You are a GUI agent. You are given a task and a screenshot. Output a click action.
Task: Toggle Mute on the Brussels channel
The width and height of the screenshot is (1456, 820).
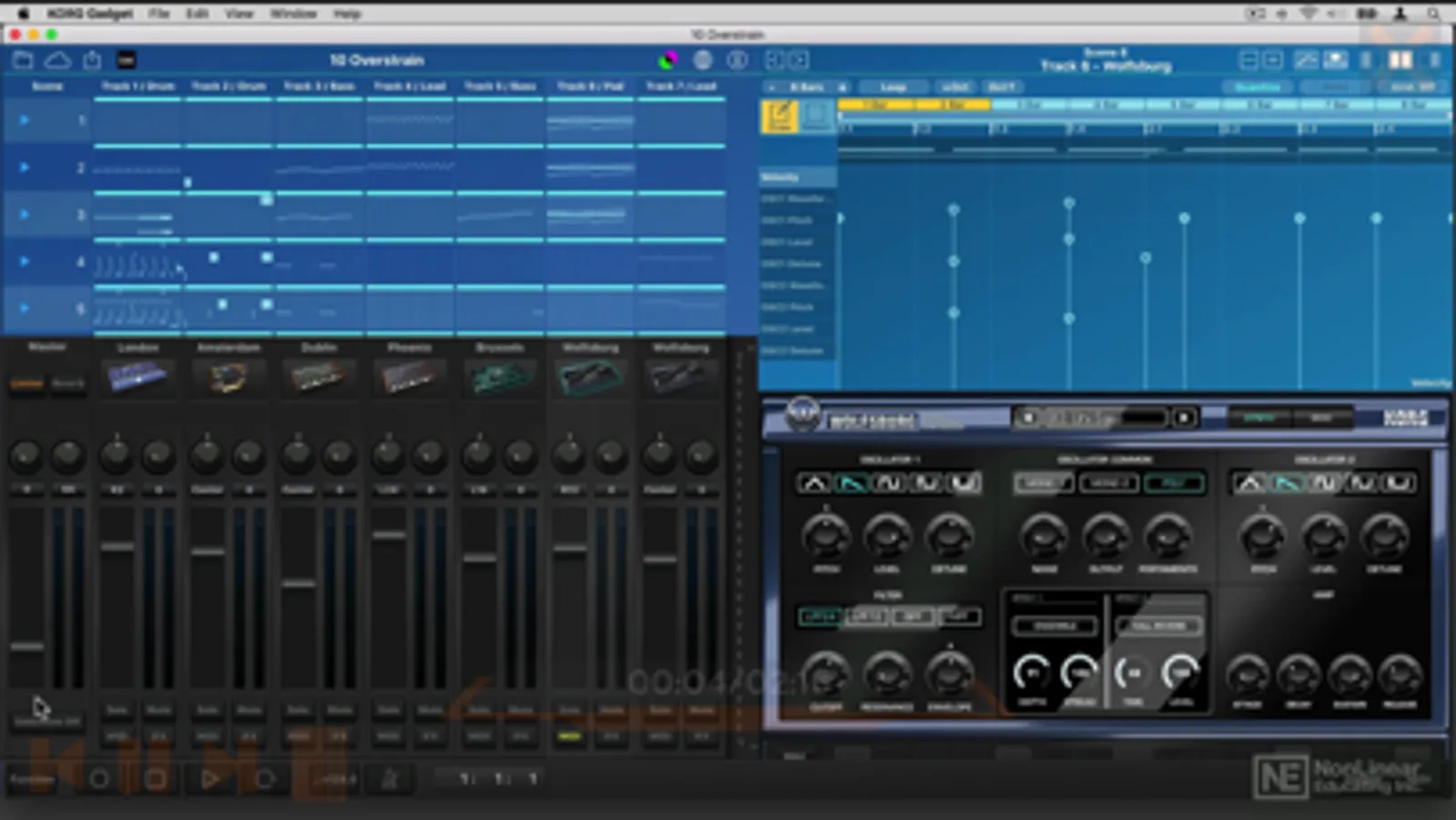pos(521,710)
